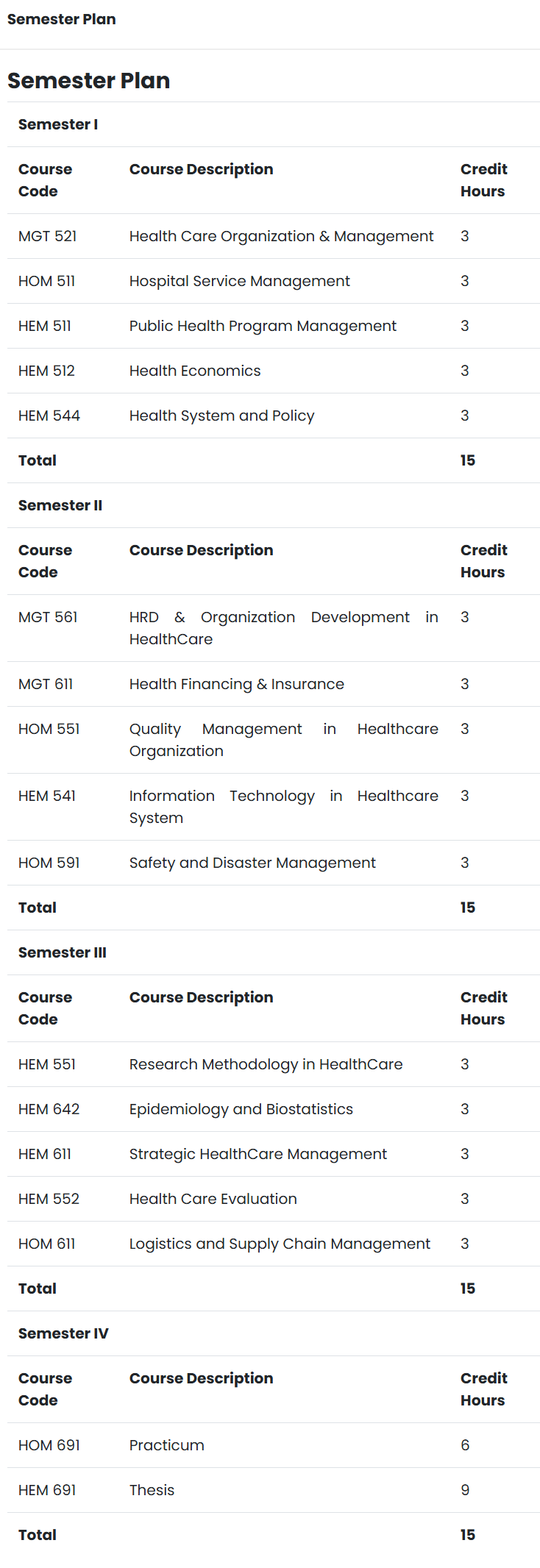Image resolution: width=540 pixels, height=1568 pixels.
Task: Select Safety and Disaster Management row
Action: tap(274, 863)
